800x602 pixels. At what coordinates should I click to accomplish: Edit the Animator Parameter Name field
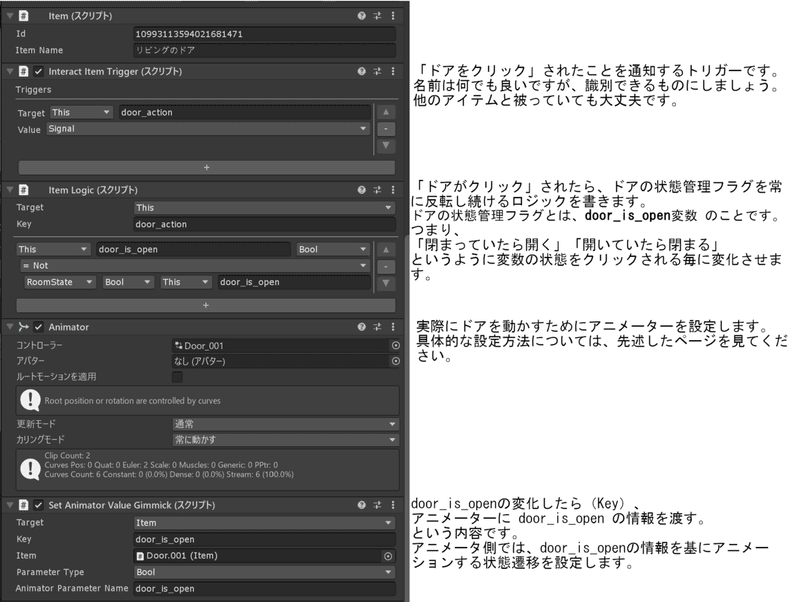coord(264,589)
